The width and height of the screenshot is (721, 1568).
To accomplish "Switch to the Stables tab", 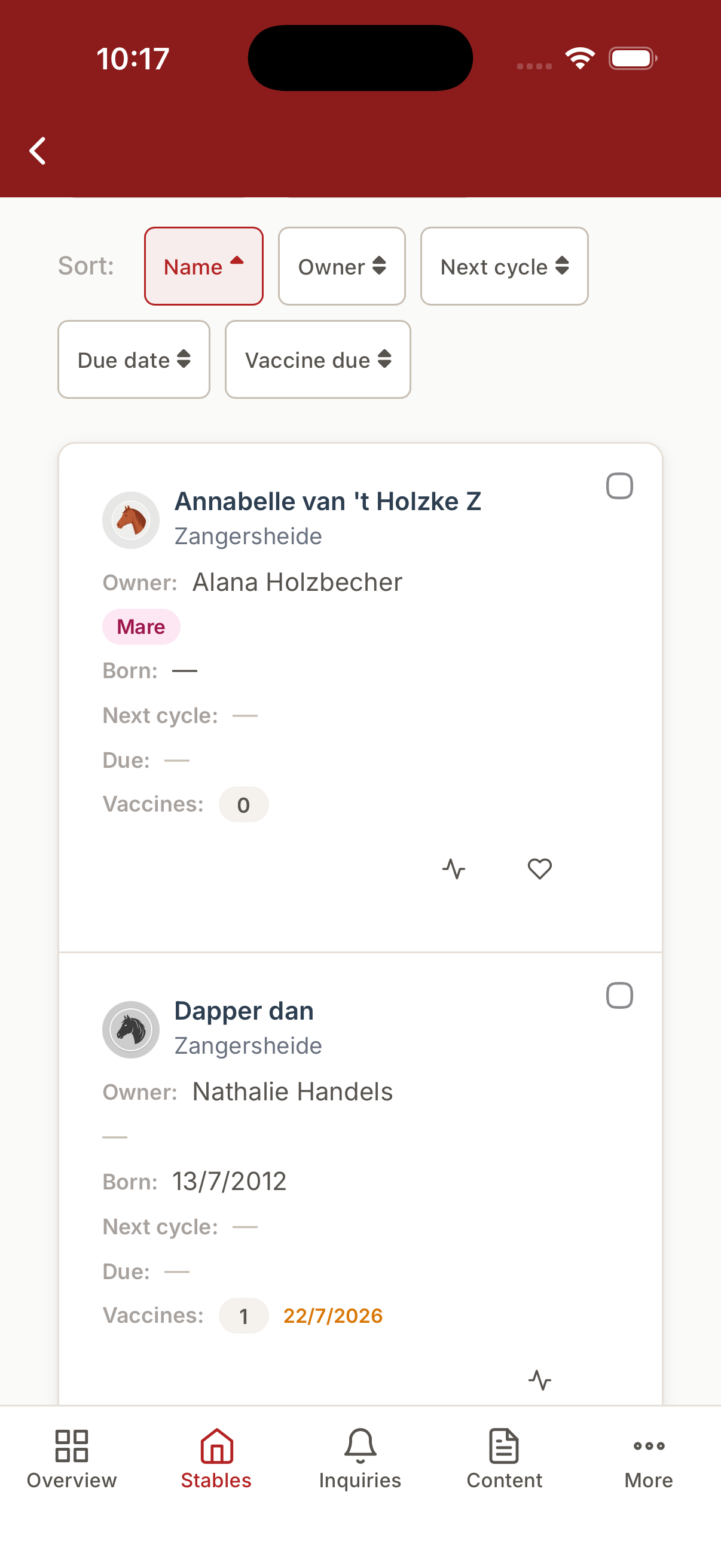I will (x=216, y=1459).
